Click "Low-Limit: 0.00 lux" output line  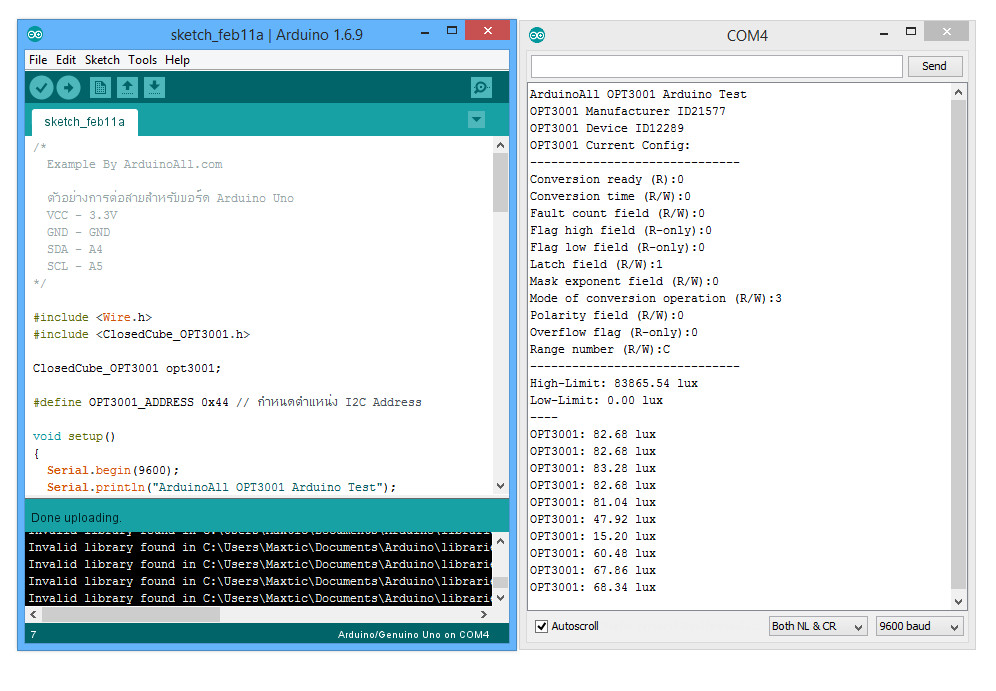(x=596, y=401)
